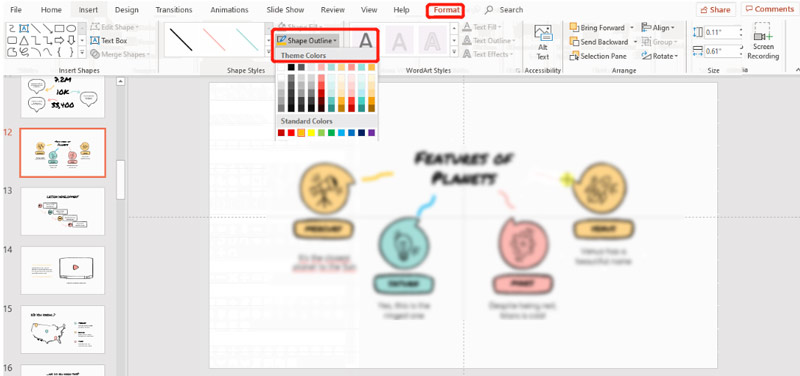Switch to the Home tab
The width and height of the screenshot is (800, 376).
[51, 10]
